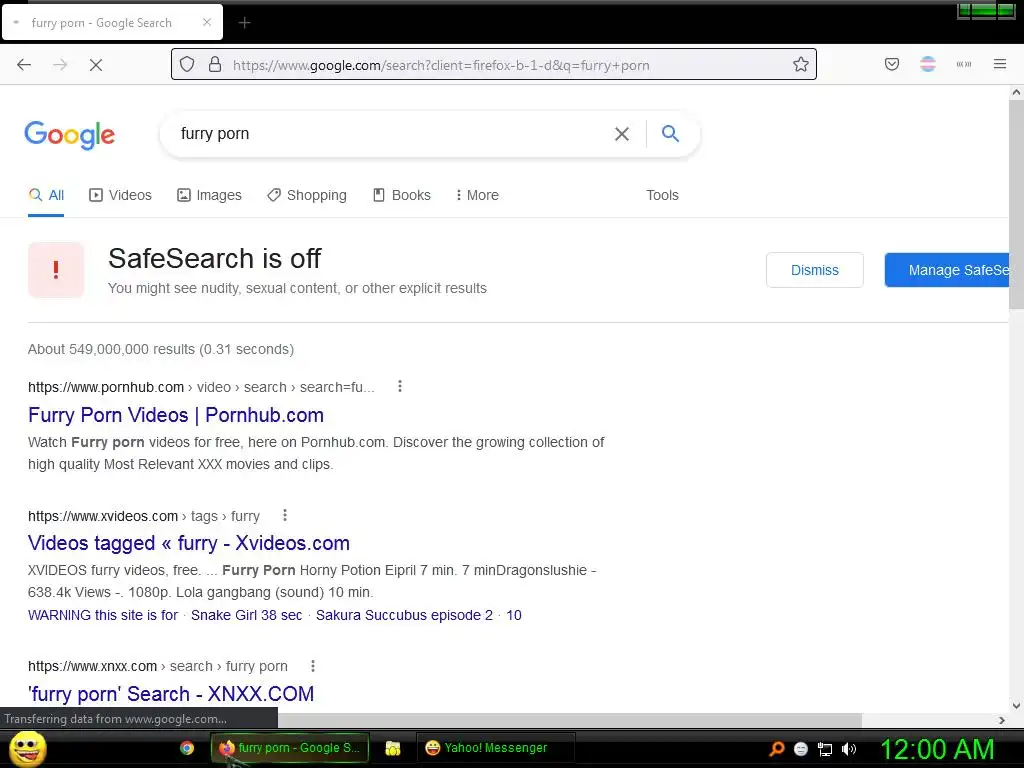
Task: Select the All results tab
Action: coord(46,195)
